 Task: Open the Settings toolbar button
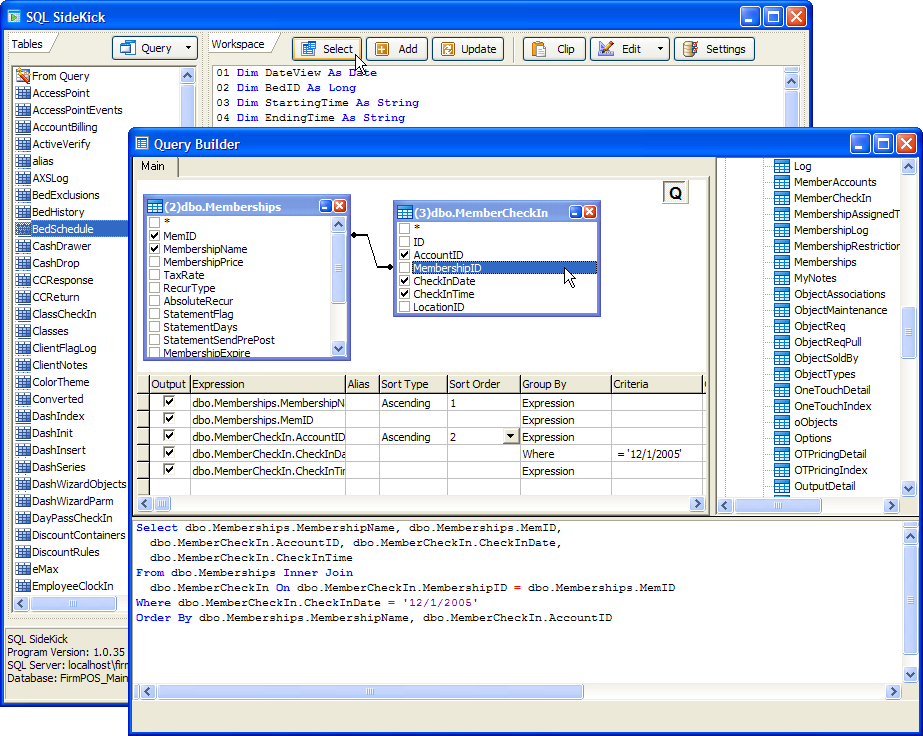coord(715,49)
